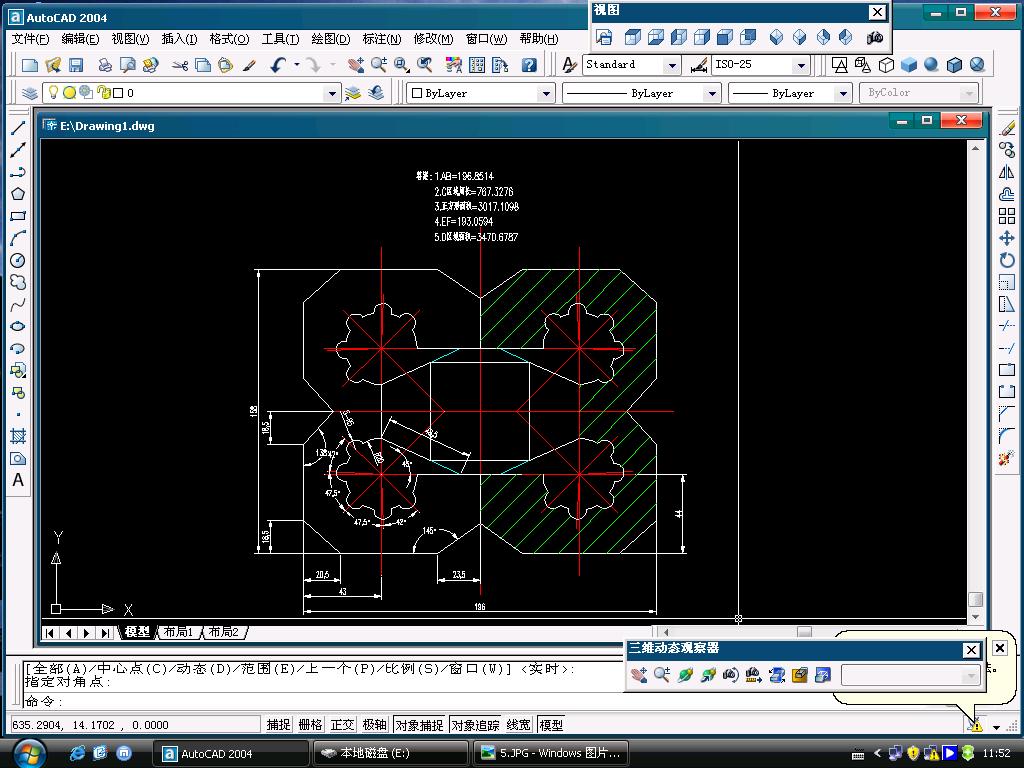This screenshot has width=1024, height=768.
Task: Click the camera icon in 视图 toolbar
Action: (x=875, y=38)
